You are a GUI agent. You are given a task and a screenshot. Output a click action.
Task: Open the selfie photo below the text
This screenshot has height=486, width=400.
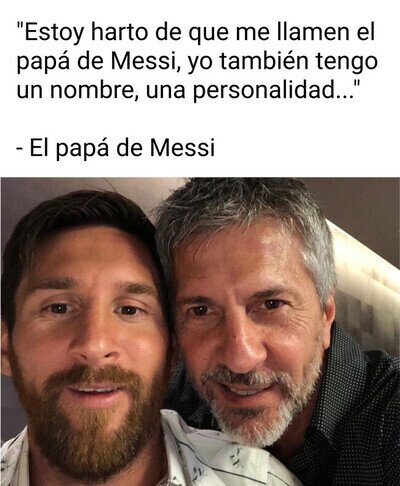coord(200,331)
